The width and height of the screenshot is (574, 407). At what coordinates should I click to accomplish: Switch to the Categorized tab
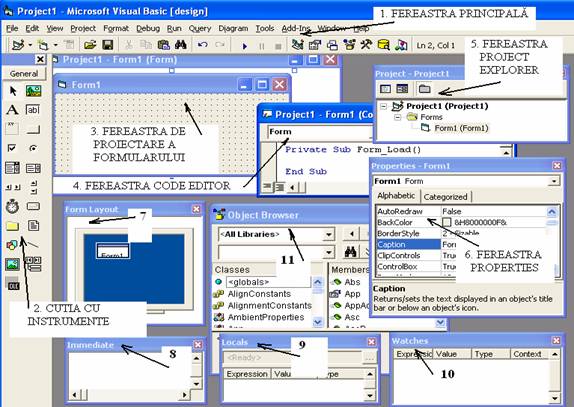[445, 197]
